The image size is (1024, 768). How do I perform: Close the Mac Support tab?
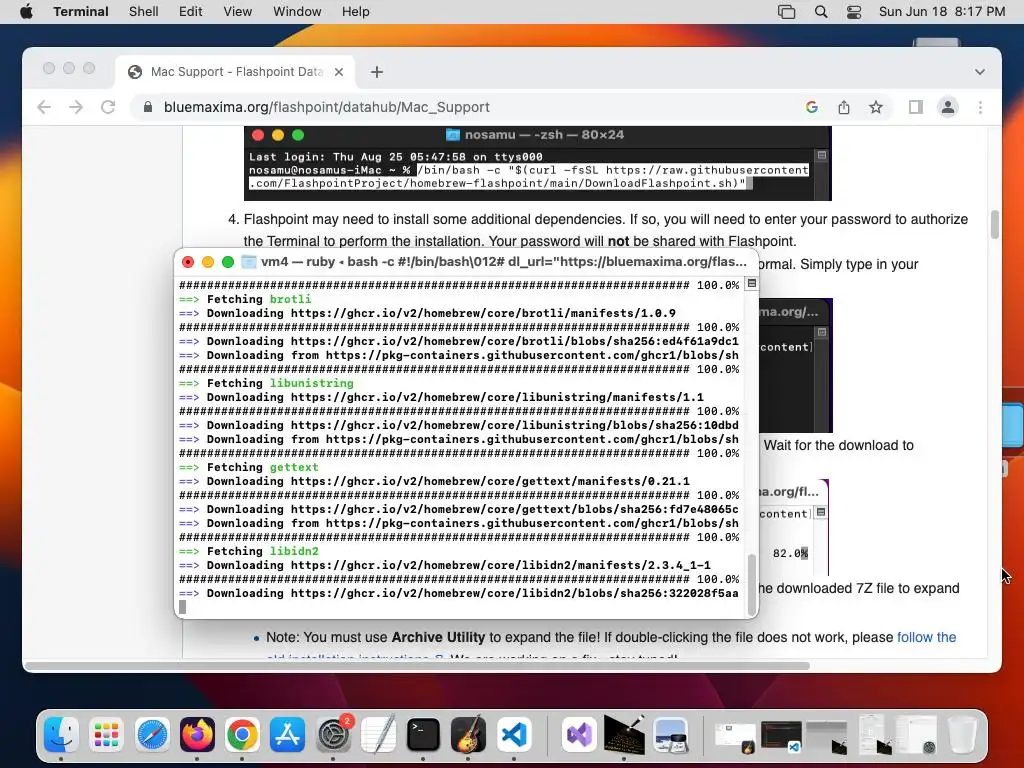click(339, 72)
